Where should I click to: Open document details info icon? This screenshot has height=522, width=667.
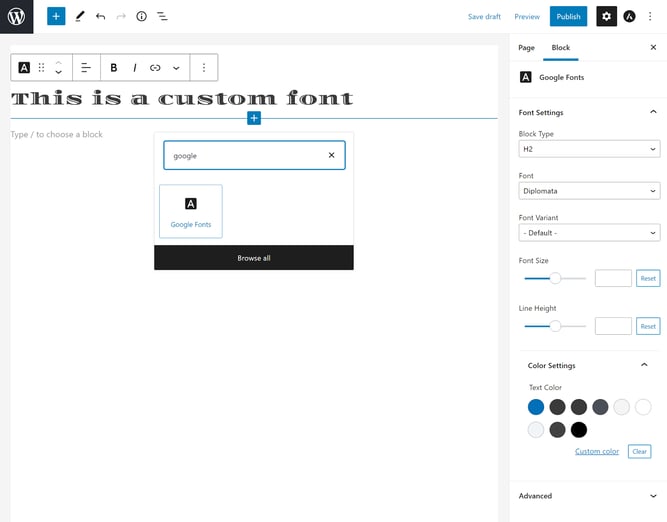coord(142,17)
